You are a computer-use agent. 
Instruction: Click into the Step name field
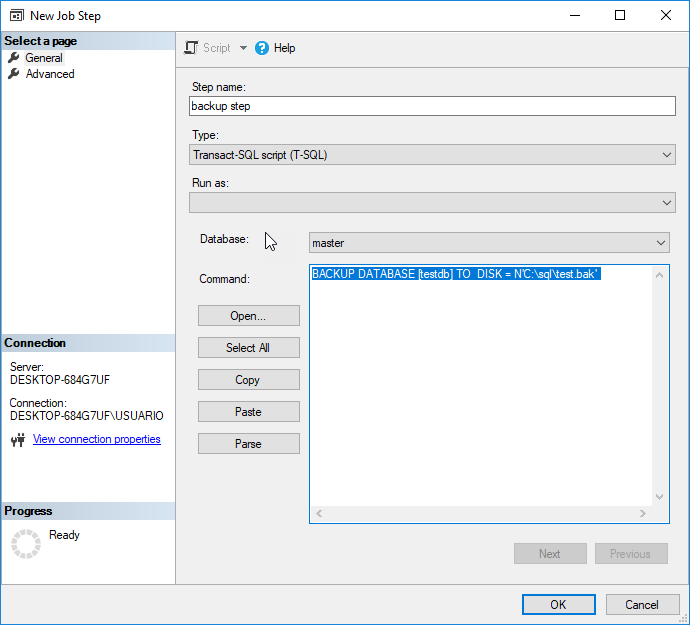432,106
